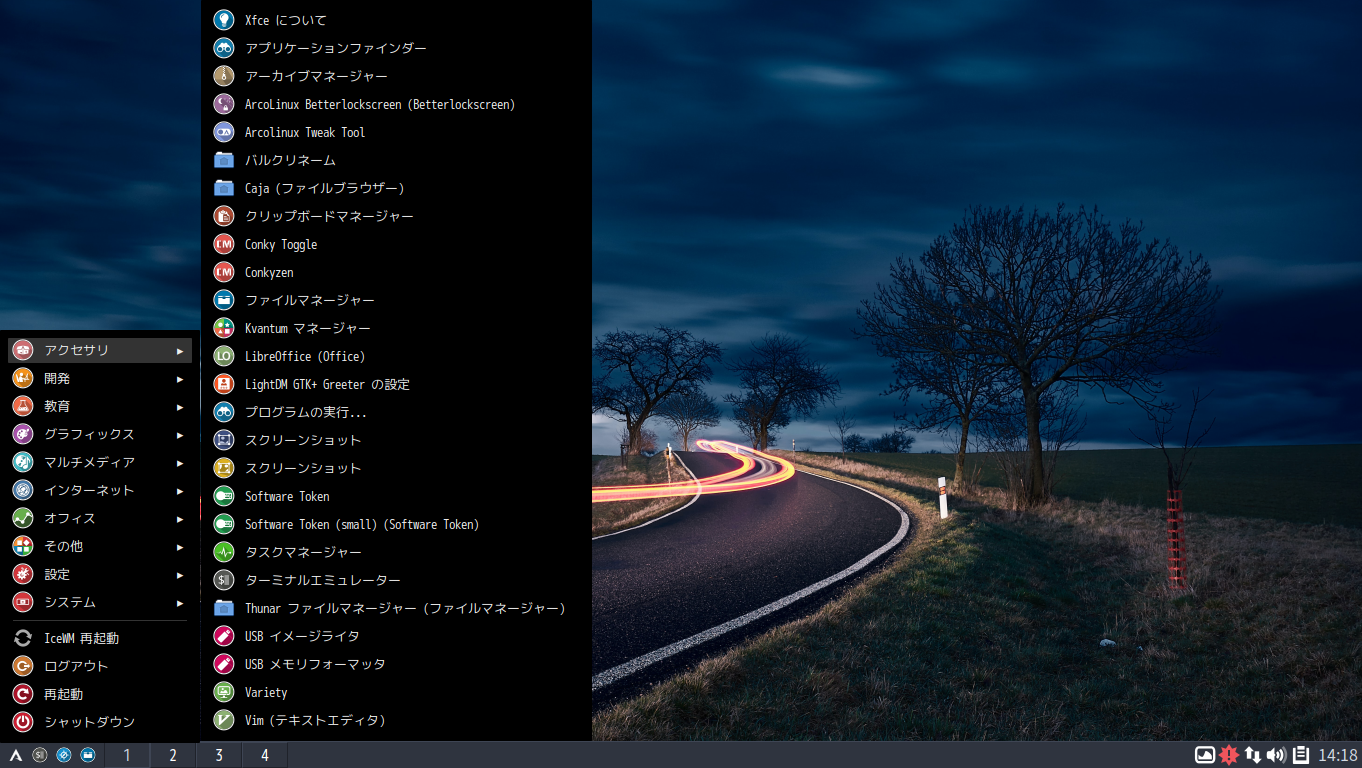Click the Variety tray picture icon
The width and height of the screenshot is (1362, 768).
(x=1205, y=755)
